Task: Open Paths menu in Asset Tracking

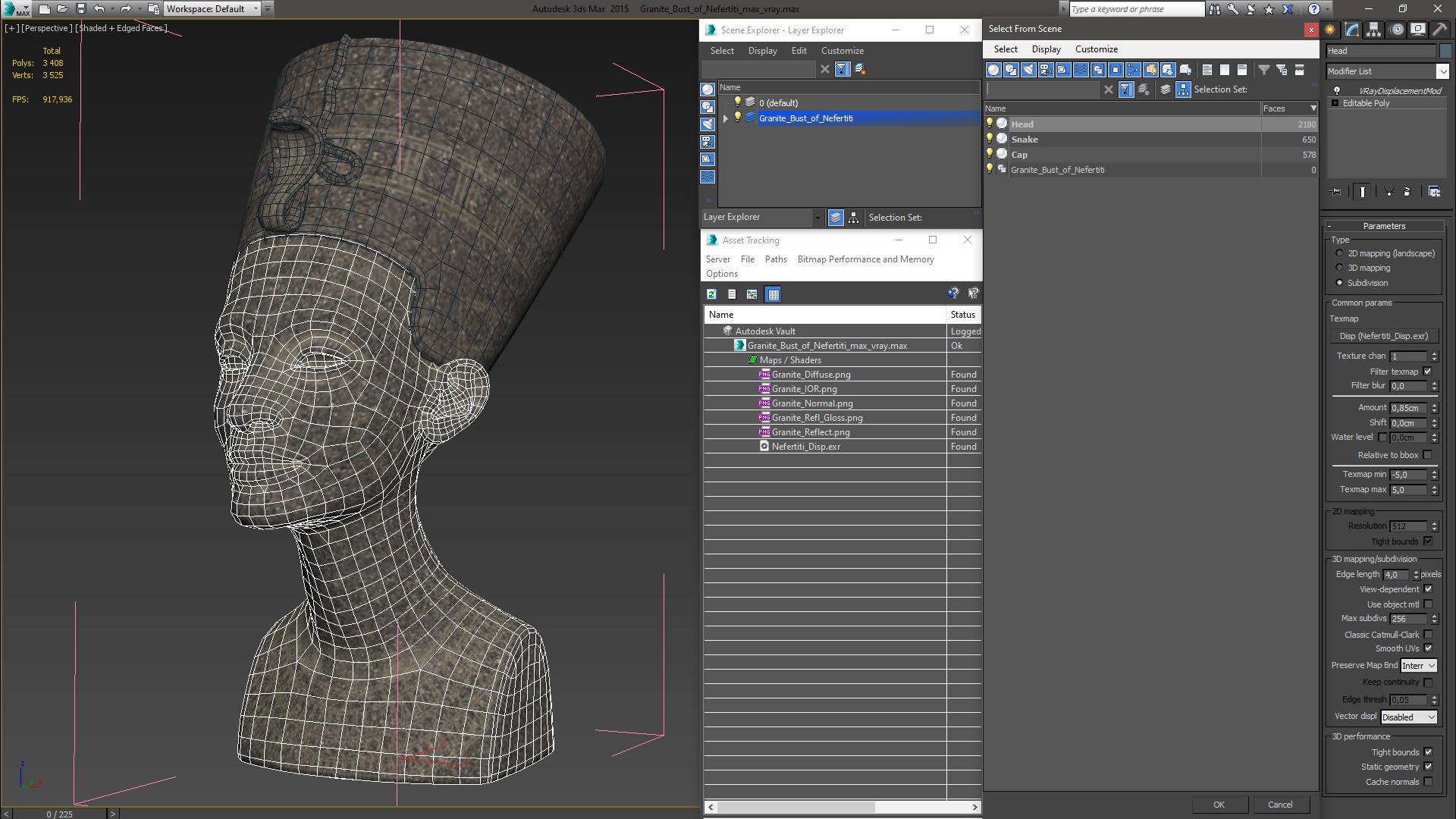Action: pyautogui.click(x=776, y=259)
